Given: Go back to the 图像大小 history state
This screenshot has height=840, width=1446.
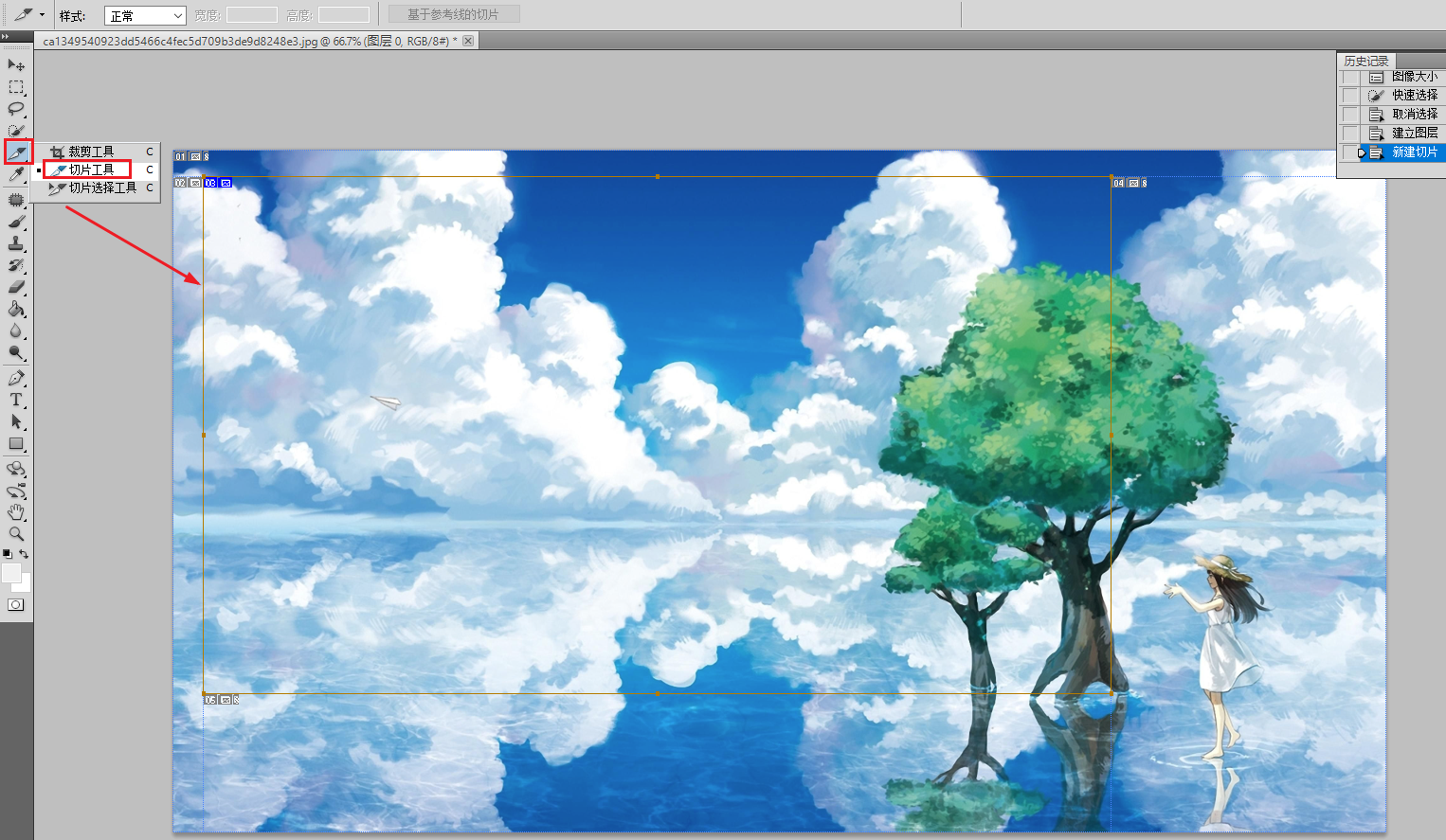Looking at the screenshot, I should [1403, 77].
